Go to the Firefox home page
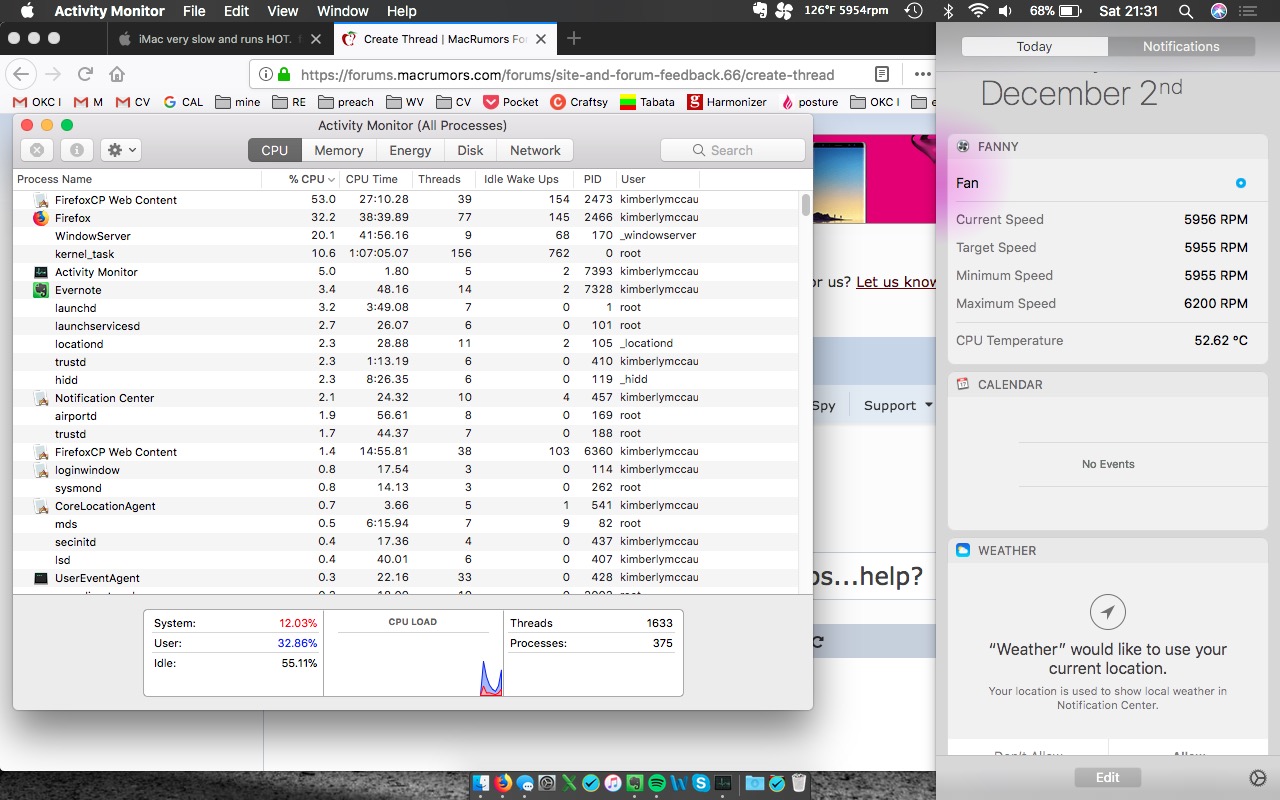This screenshot has width=1280, height=800. 117,74
